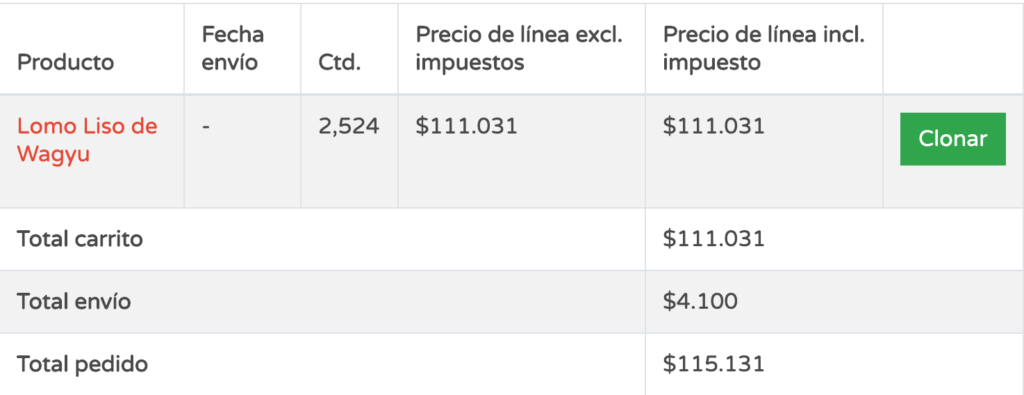Click the Precio de línea excl. impuestos header

519,48
